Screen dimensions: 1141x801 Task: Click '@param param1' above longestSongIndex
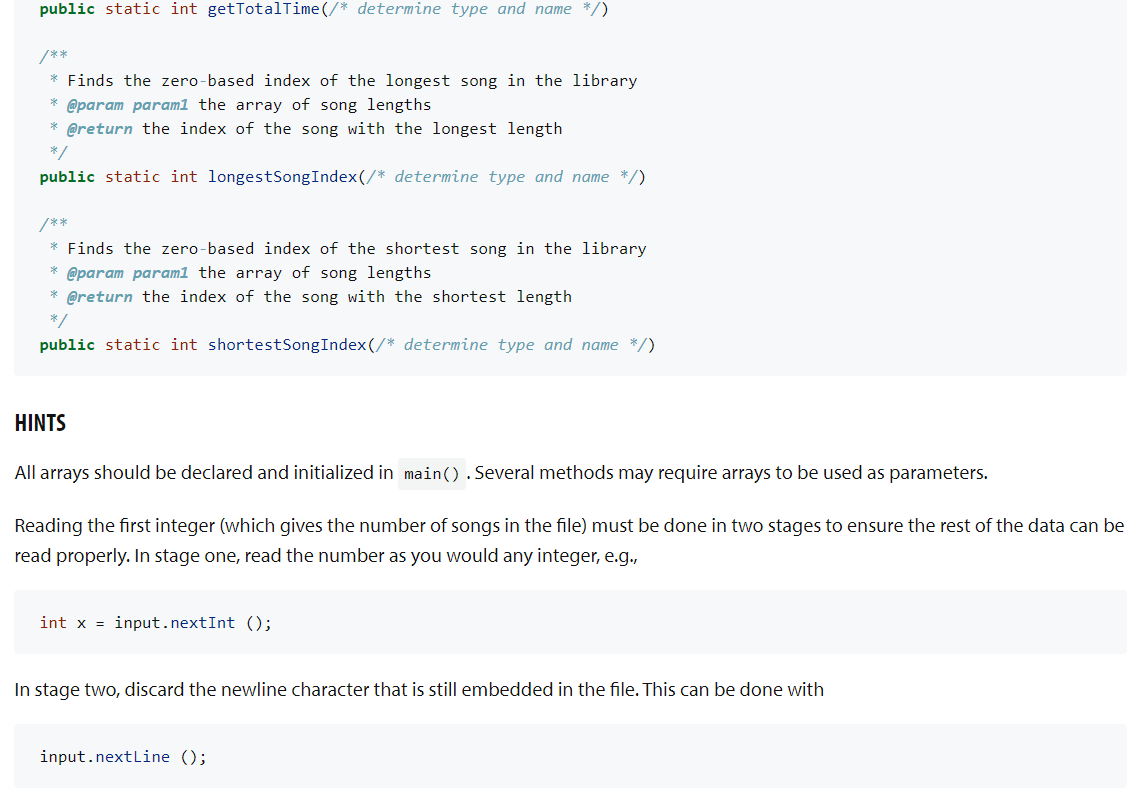127,105
